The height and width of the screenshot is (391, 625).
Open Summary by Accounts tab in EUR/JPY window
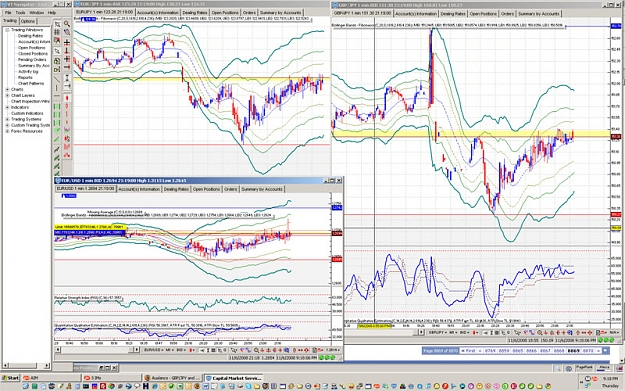[281, 13]
